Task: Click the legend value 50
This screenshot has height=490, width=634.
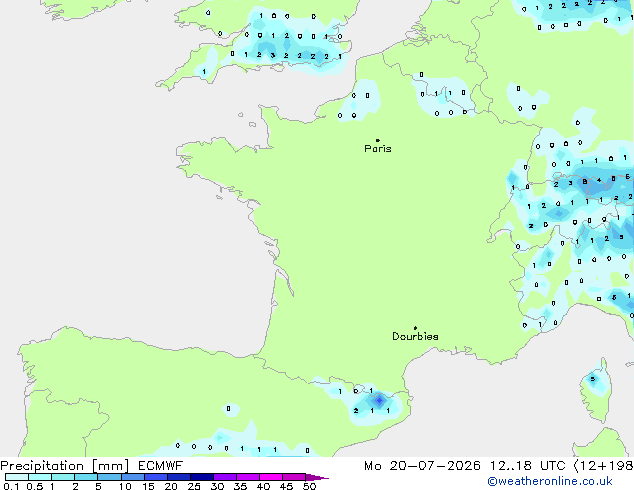Action: [309, 486]
